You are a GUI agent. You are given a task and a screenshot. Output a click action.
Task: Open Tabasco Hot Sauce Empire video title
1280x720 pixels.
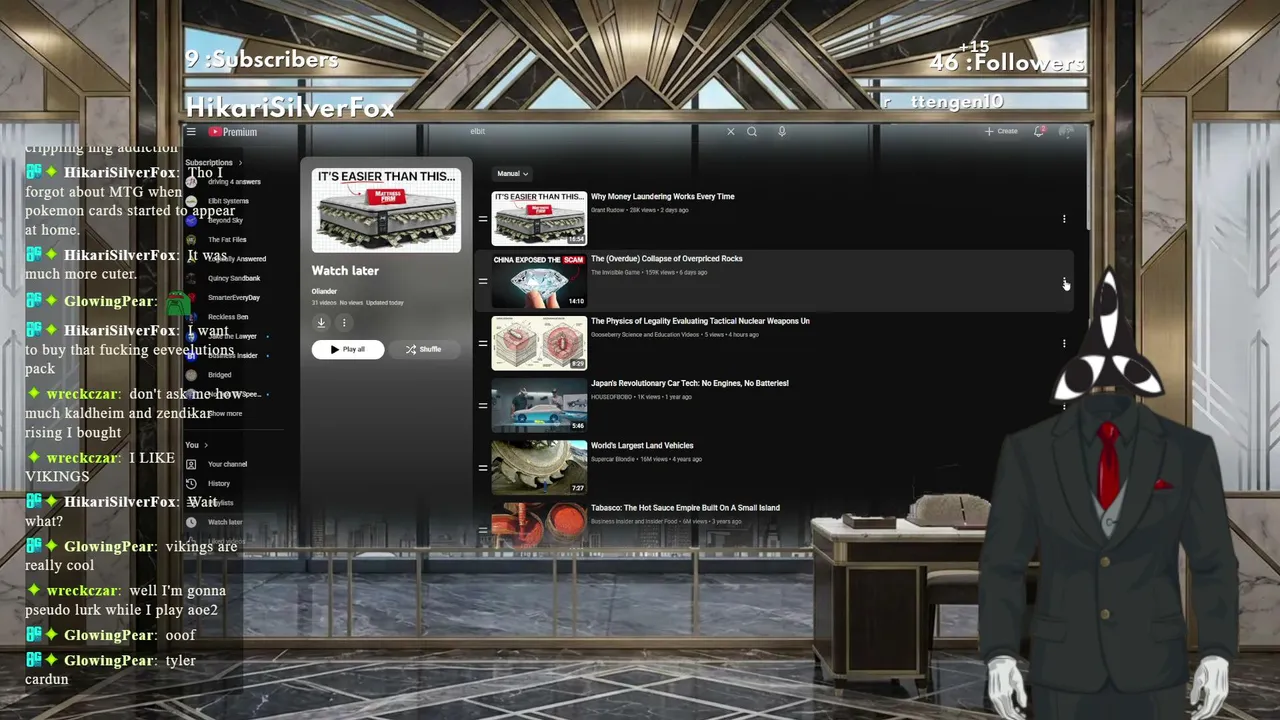(x=685, y=508)
